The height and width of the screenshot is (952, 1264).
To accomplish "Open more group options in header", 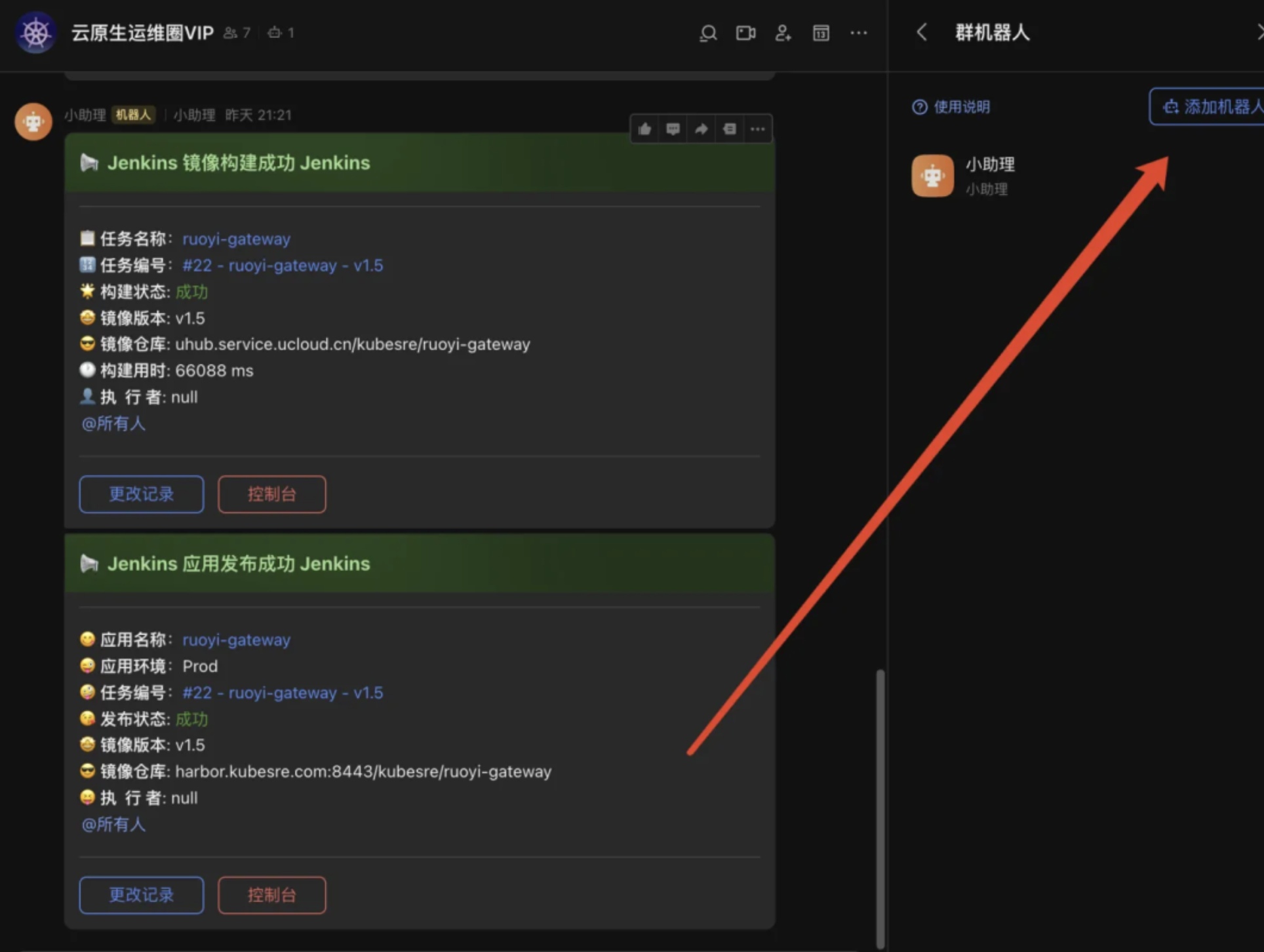I will click(x=858, y=33).
